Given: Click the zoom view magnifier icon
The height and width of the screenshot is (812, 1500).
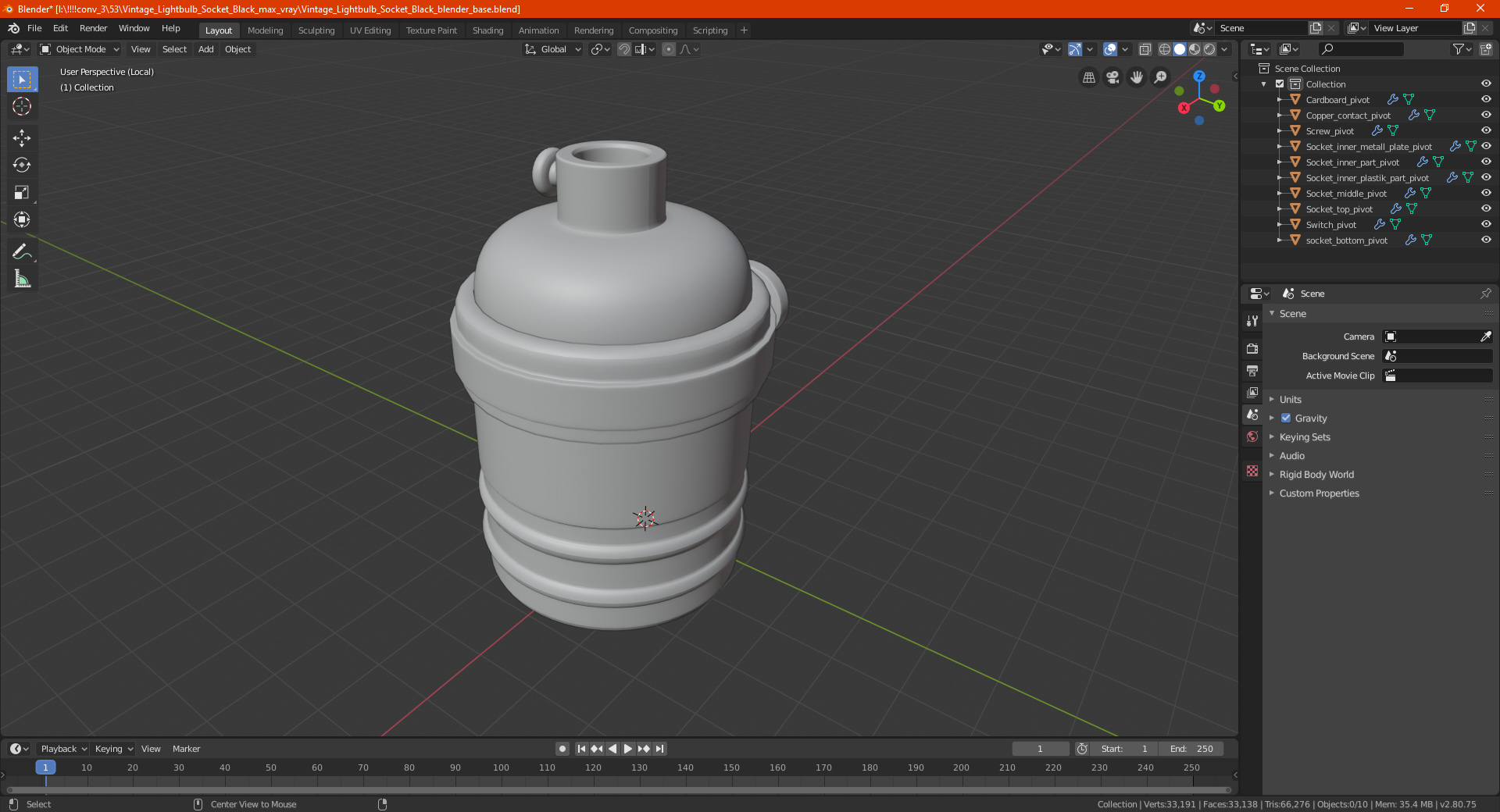Looking at the screenshot, I should coord(1161,77).
